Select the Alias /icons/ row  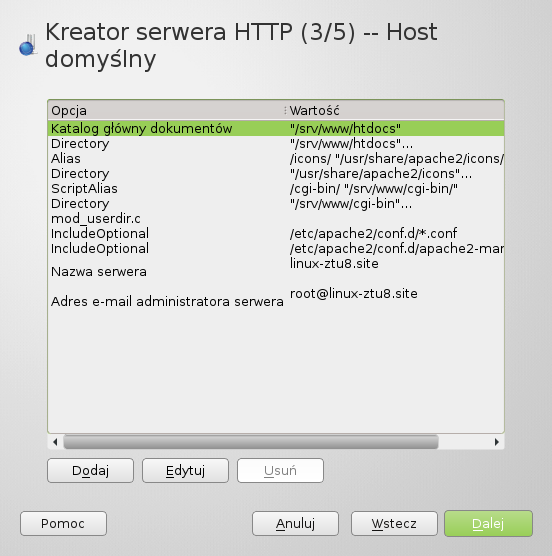[x=276, y=159]
